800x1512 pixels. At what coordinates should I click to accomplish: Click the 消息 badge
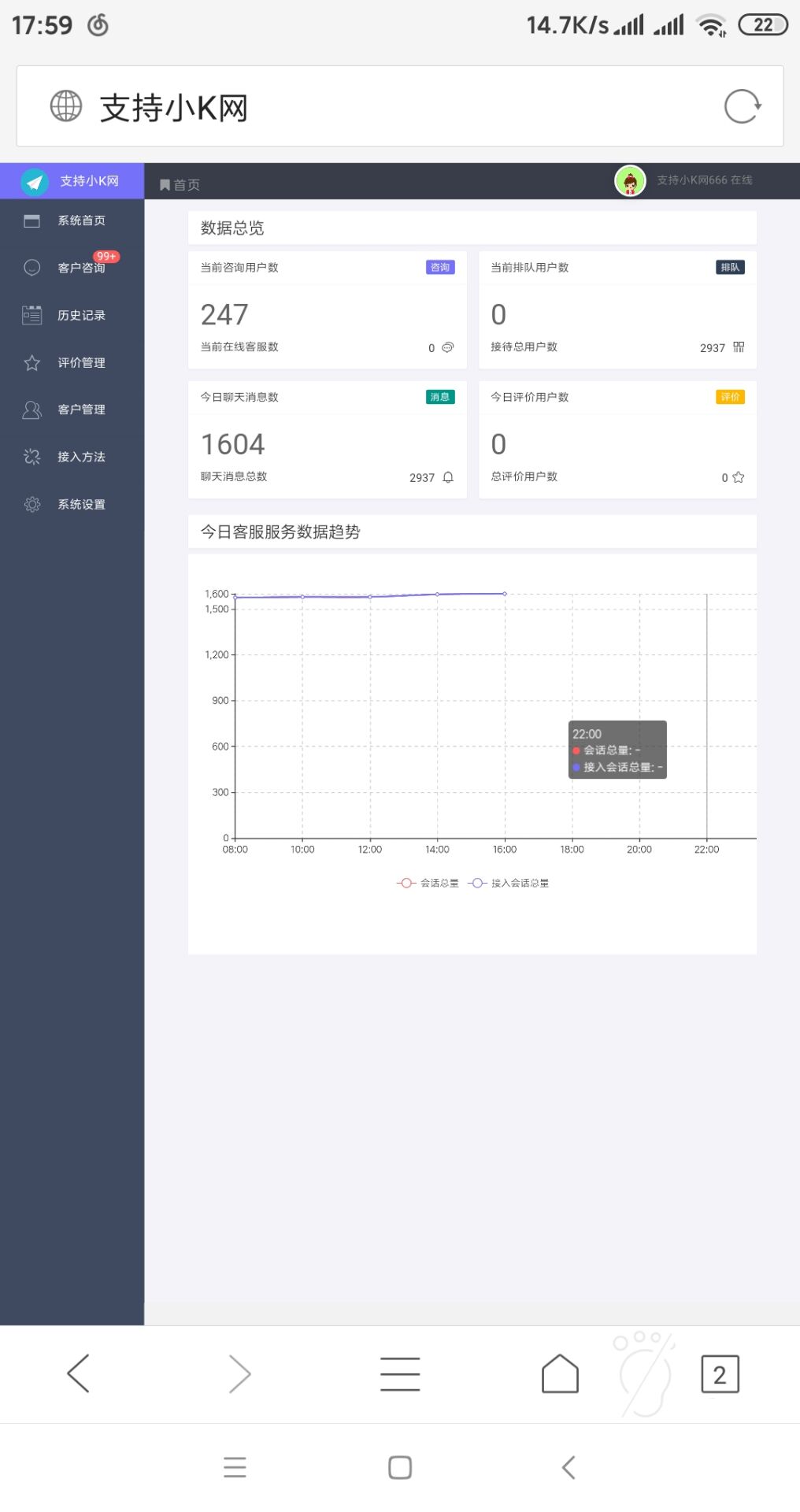pos(440,397)
